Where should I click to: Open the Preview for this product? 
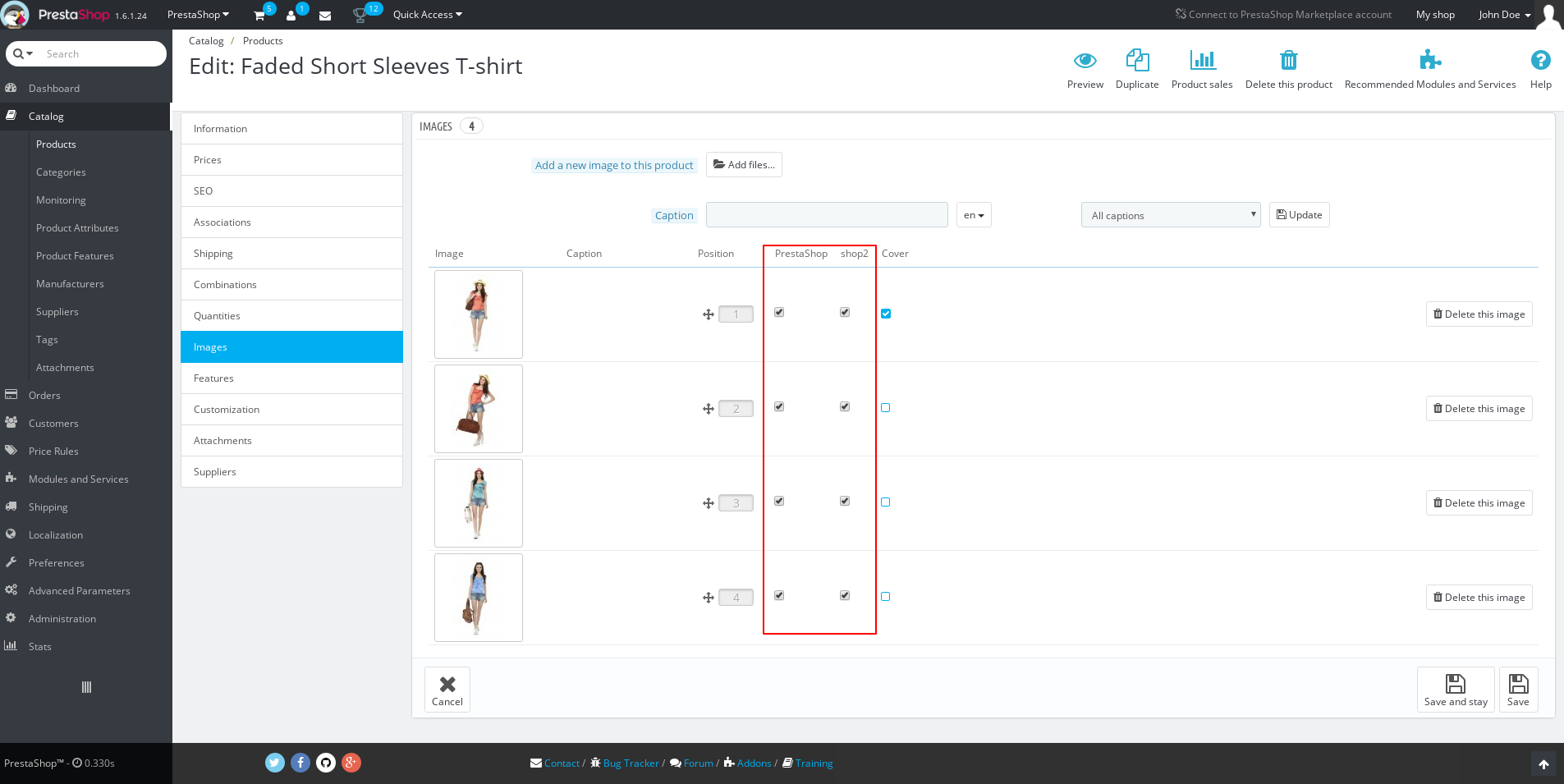click(1085, 67)
